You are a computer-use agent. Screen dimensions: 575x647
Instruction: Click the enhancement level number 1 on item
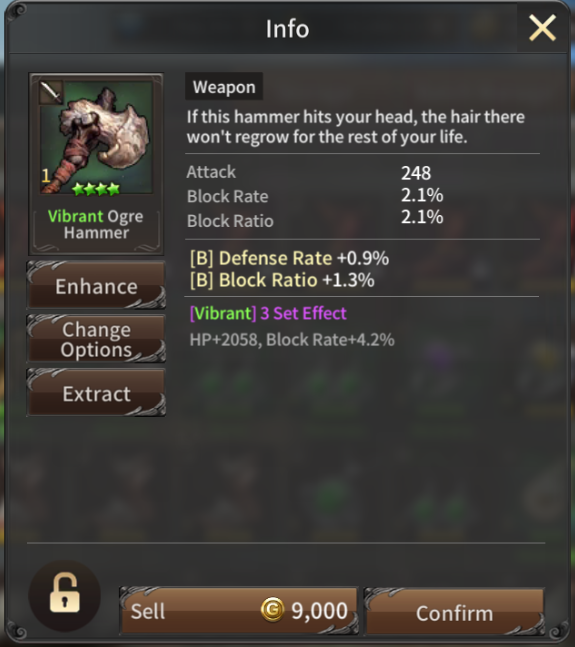click(x=45, y=176)
